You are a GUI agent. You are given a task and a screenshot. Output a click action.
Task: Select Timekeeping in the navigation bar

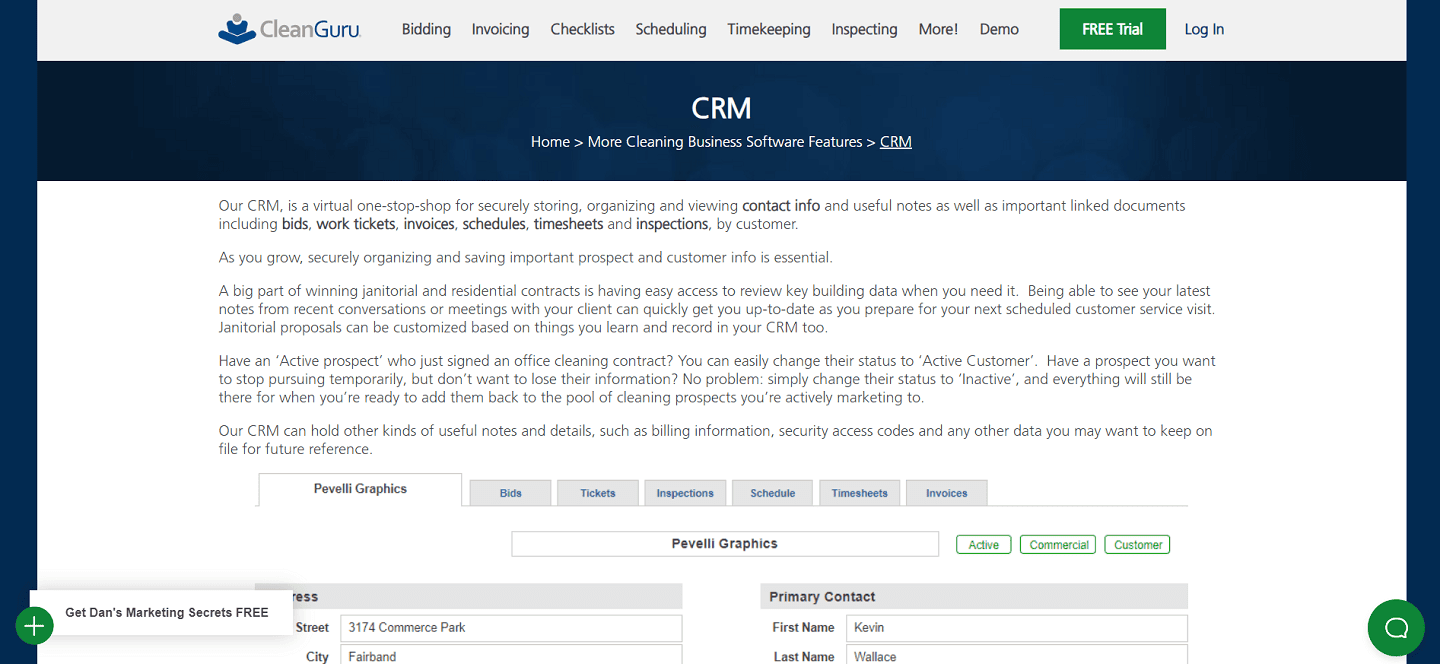(x=768, y=29)
